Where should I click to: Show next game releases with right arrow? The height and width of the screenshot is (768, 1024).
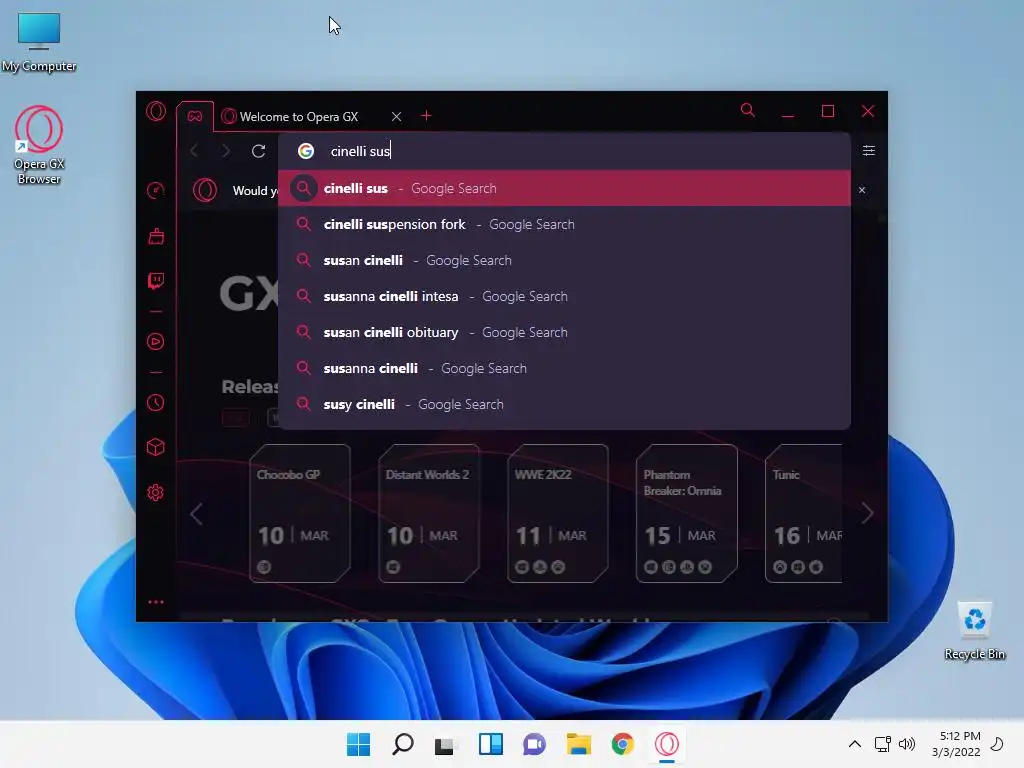click(867, 513)
